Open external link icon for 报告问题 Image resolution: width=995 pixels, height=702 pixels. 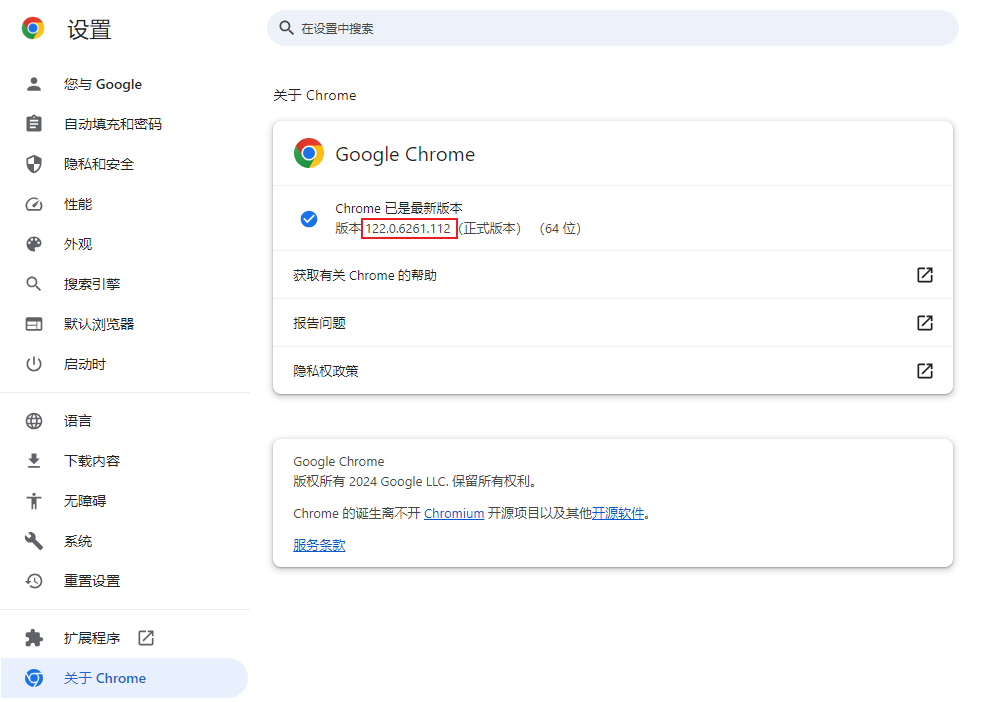[925, 322]
